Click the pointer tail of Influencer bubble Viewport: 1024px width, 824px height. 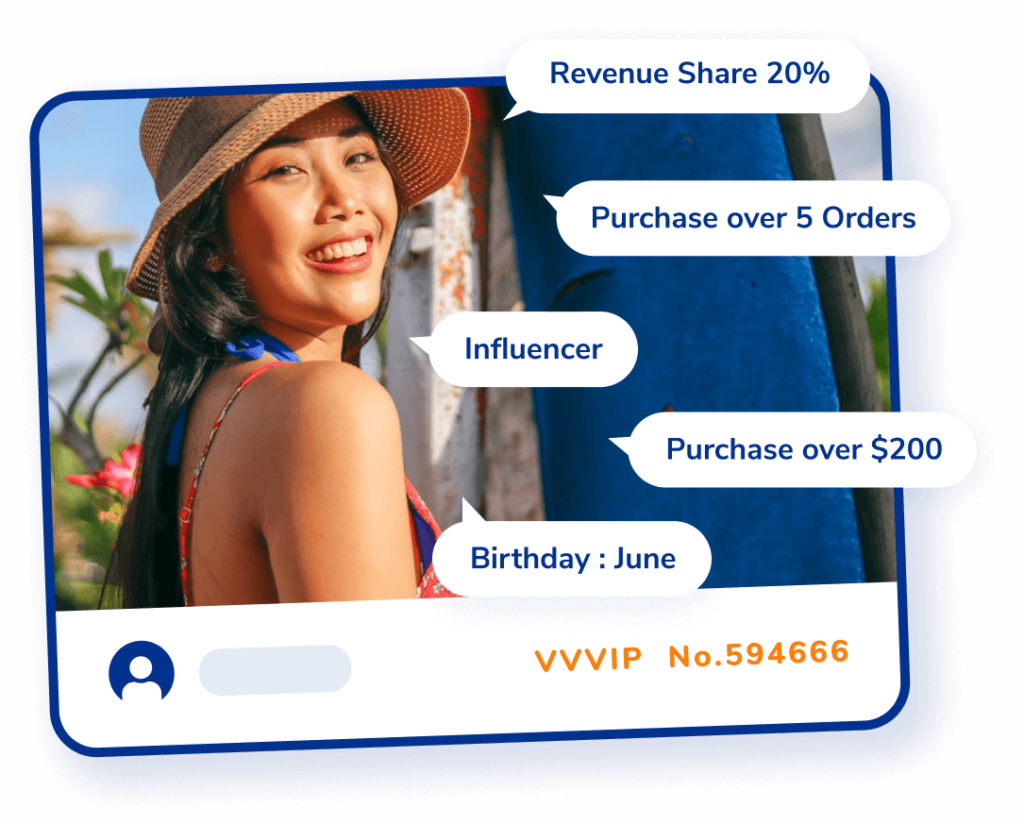[x=421, y=345]
